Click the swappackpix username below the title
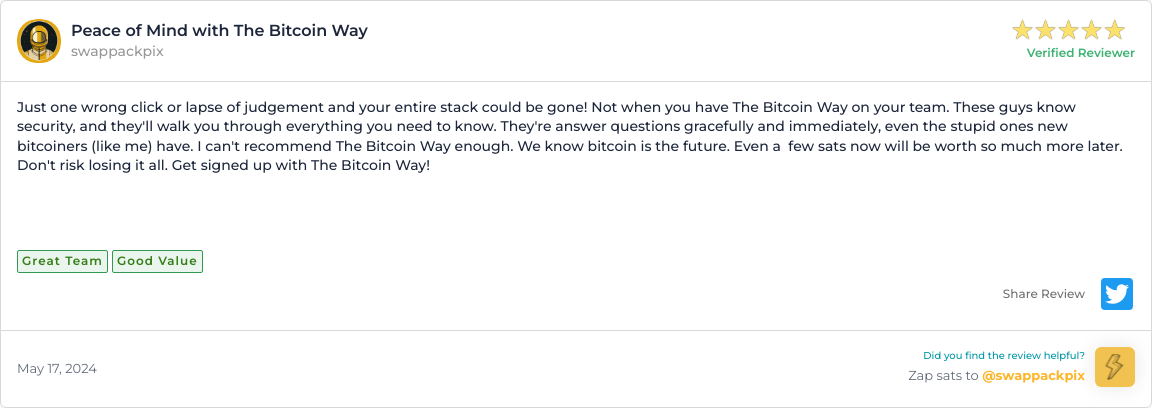Image resolution: width=1152 pixels, height=408 pixels. click(117, 51)
